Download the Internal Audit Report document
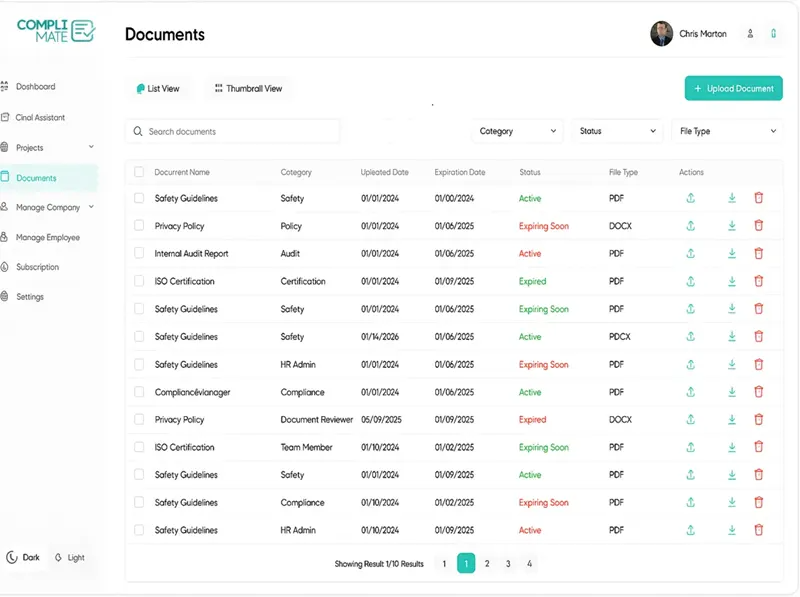Viewport: 800px width, 597px height. (x=732, y=253)
